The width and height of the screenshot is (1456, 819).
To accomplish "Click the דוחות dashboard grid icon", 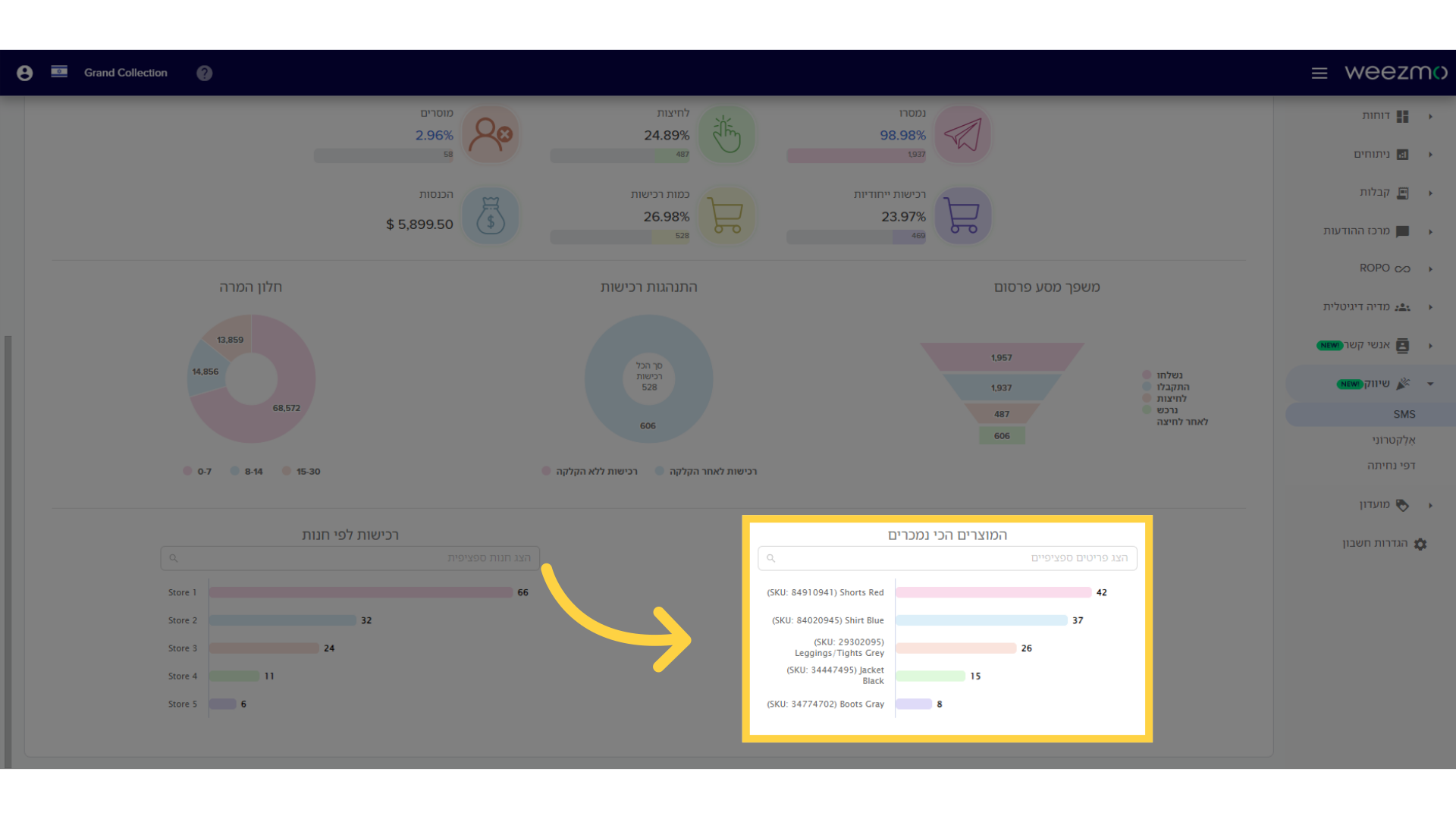I will coord(1403,116).
